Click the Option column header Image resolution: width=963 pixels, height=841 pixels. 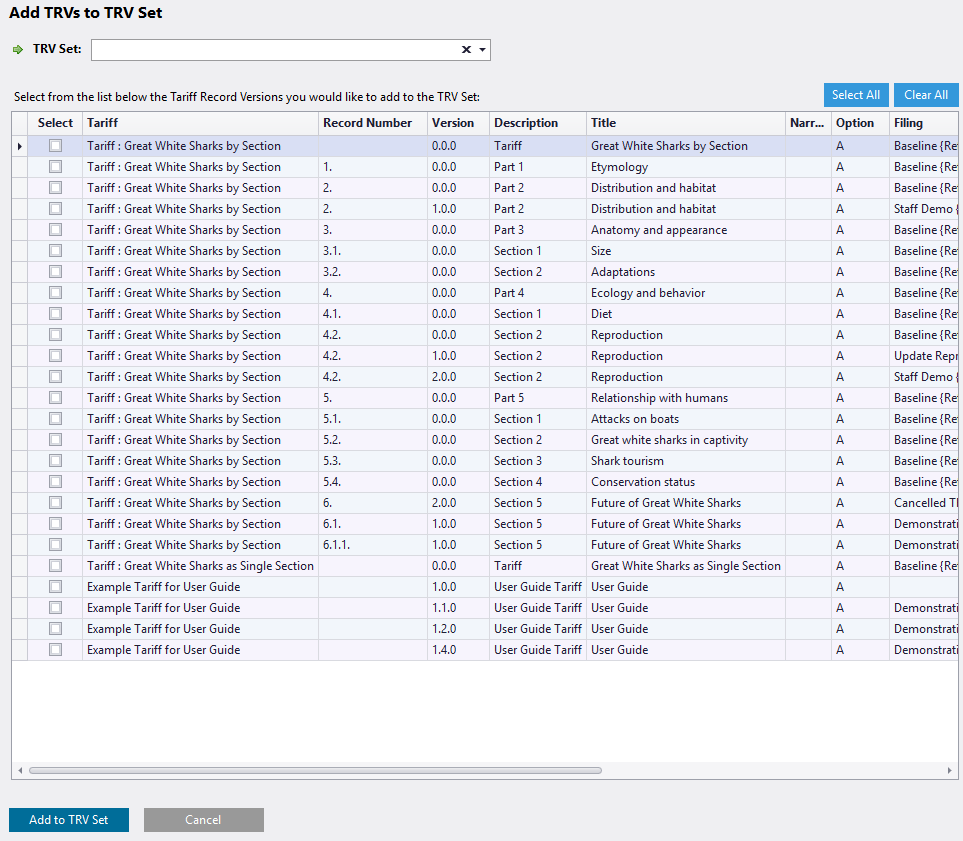coord(860,123)
